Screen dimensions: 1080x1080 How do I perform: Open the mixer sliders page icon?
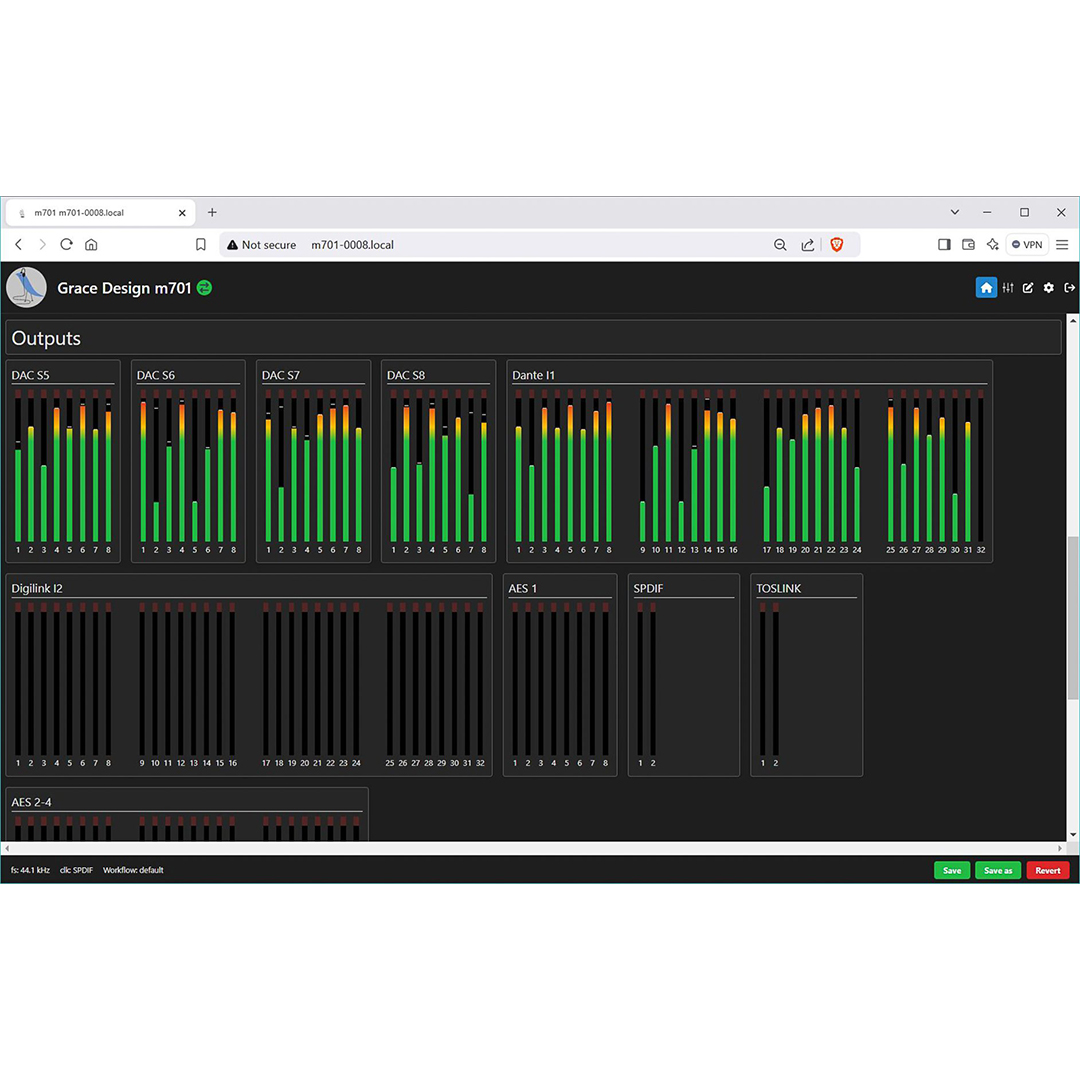1008,288
